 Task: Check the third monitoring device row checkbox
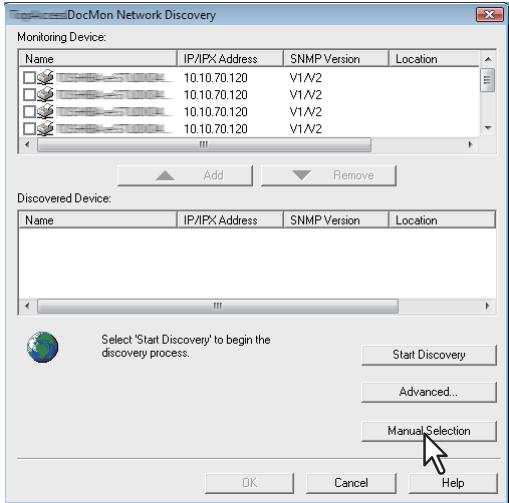click(29, 112)
